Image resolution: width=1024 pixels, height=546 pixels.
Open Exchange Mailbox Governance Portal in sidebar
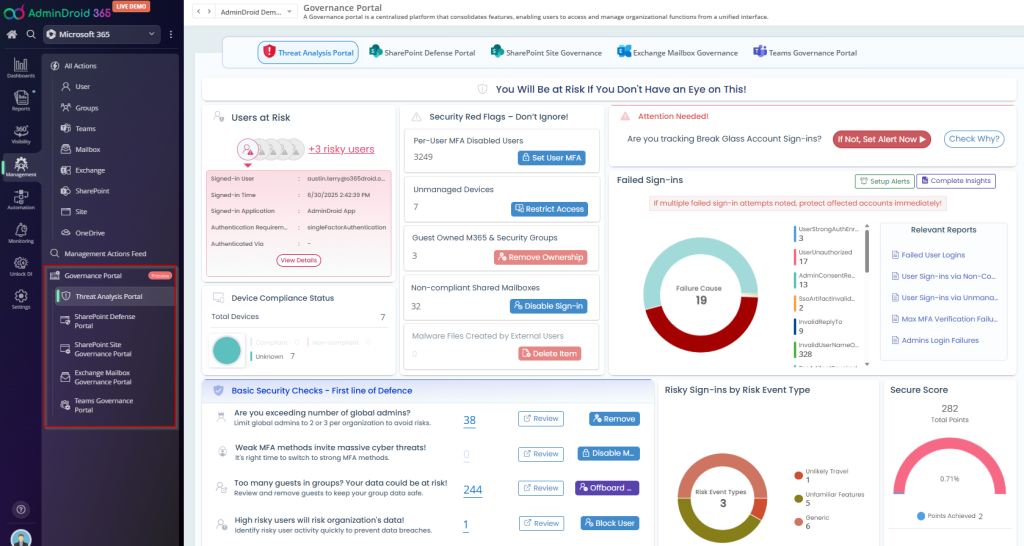103,377
